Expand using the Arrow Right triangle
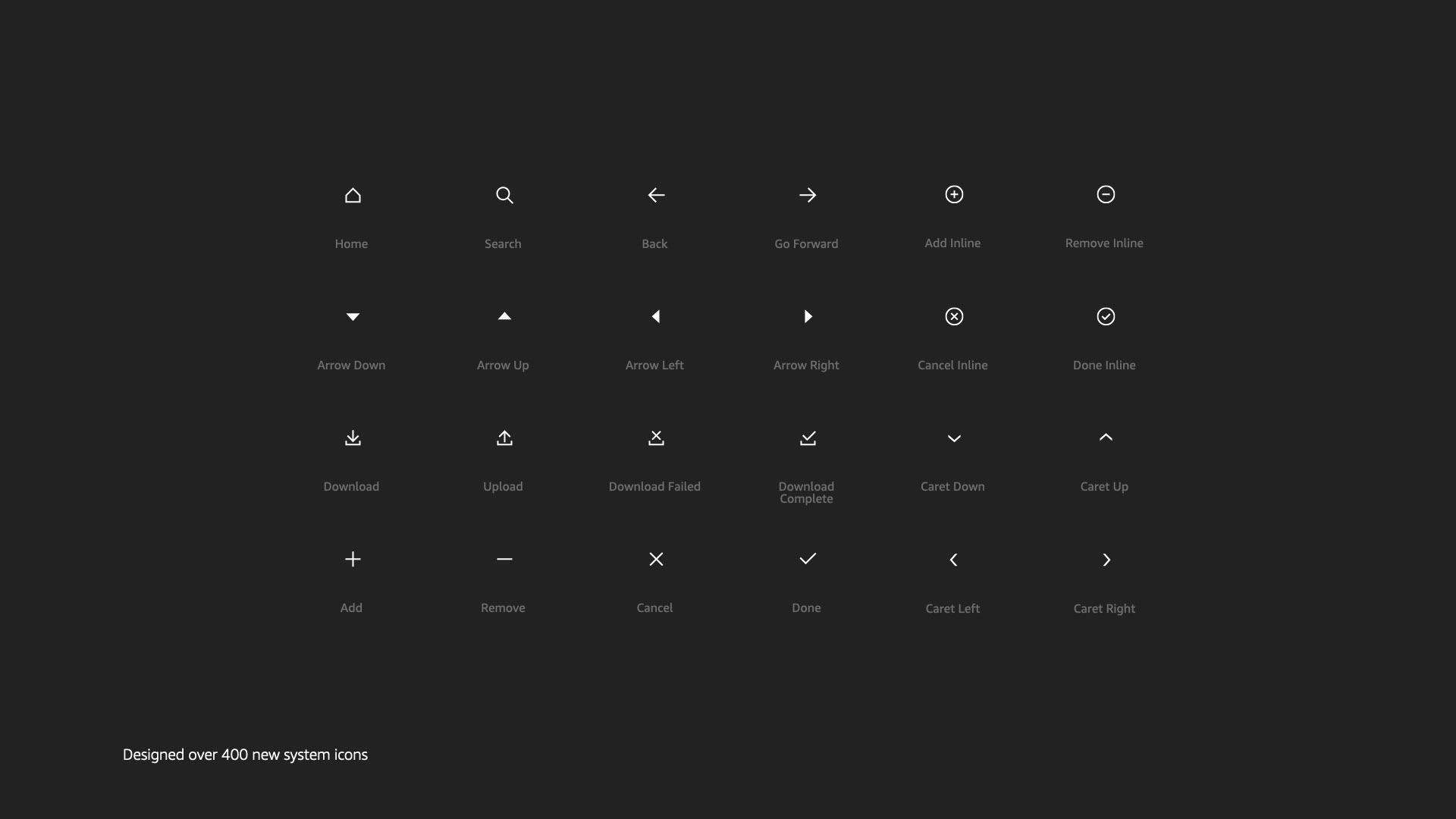This screenshot has height=819, width=1456. coord(808,316)
